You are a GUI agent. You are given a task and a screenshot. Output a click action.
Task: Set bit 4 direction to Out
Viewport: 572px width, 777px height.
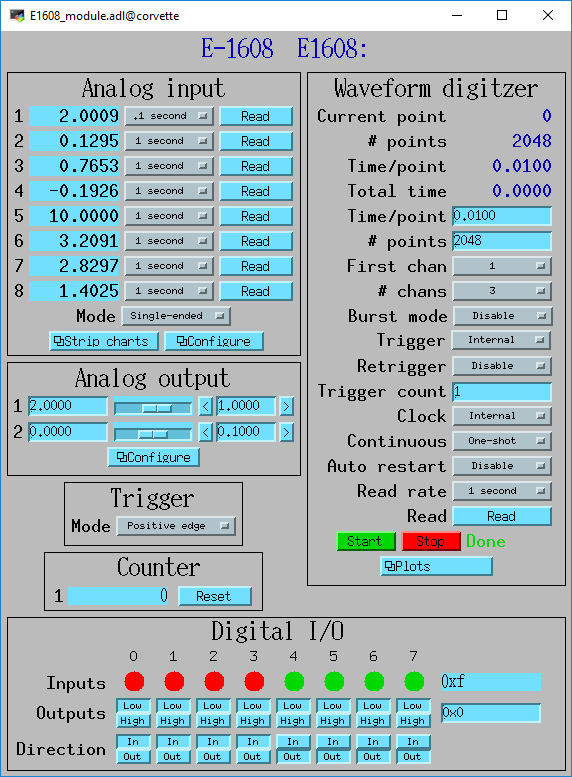pyautogui.click(x=292, y=757)
